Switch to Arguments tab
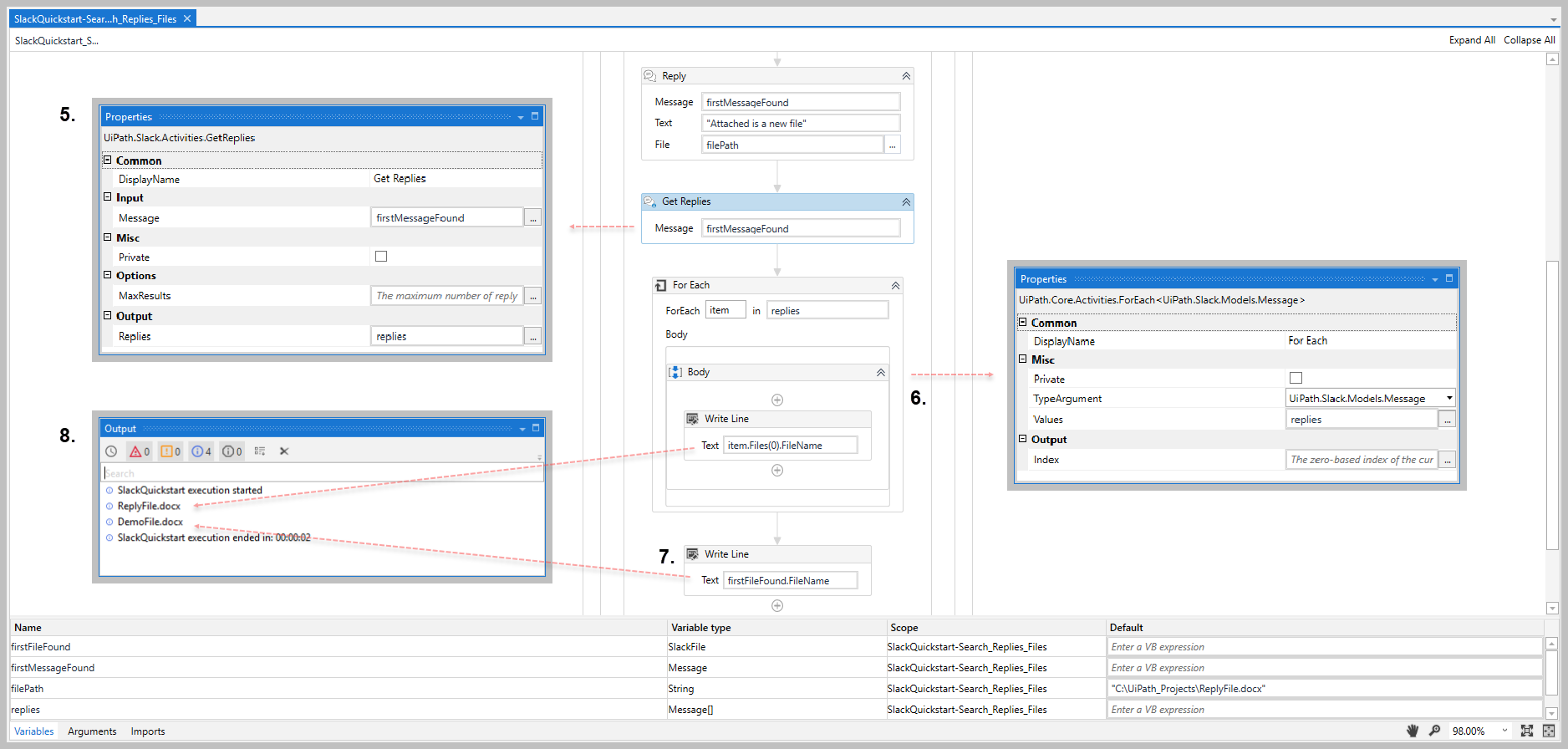This screenshot has width=1568, height=749. 92,731
